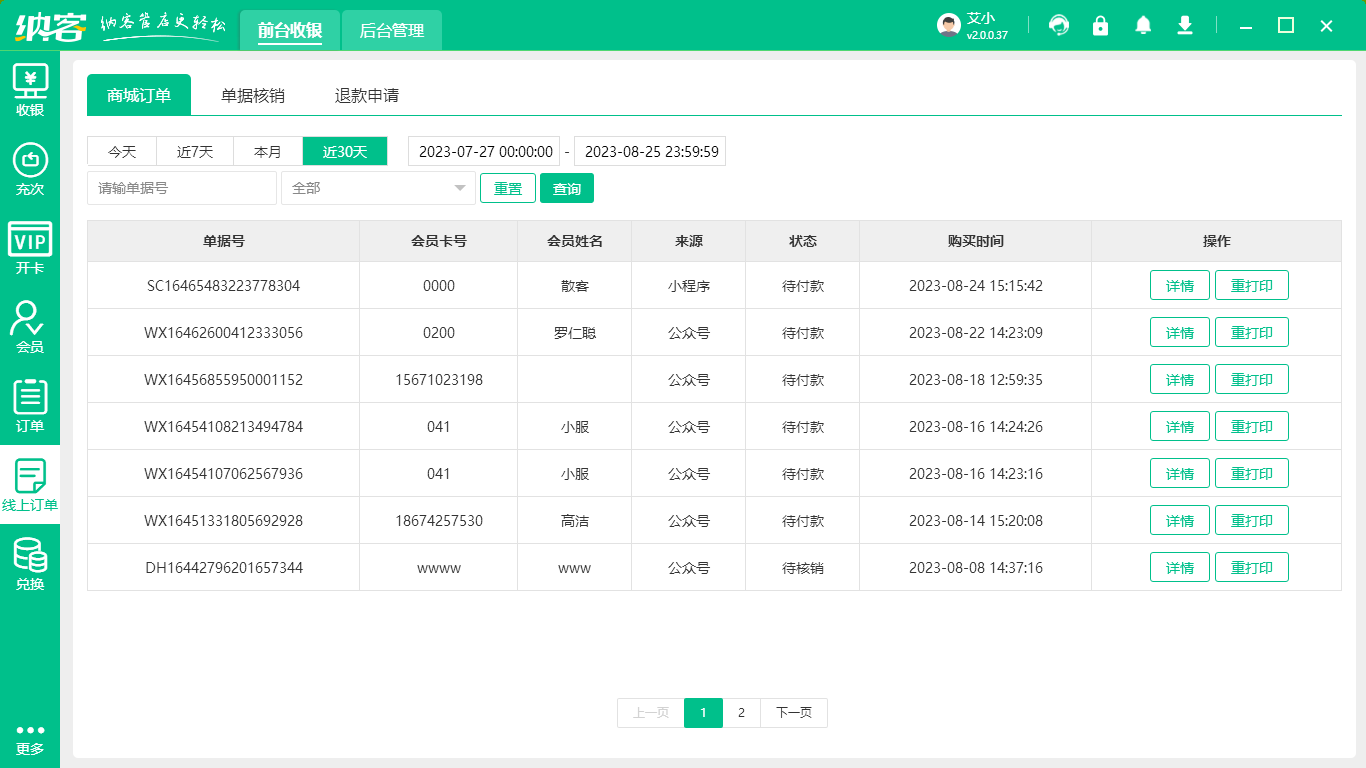
Task: Open the start date field 2023-07-27
Action: pyautogui.click(x=484, y=152)
